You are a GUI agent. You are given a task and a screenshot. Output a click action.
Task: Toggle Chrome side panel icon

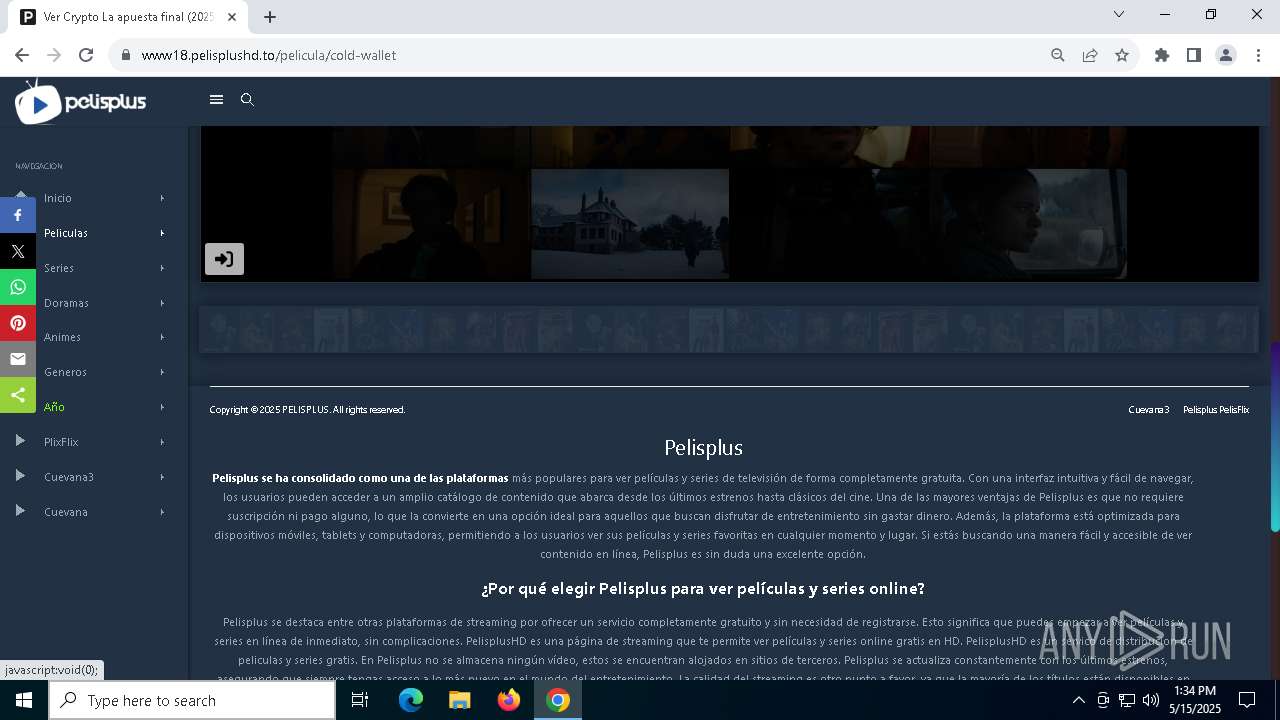point(1194,55)
